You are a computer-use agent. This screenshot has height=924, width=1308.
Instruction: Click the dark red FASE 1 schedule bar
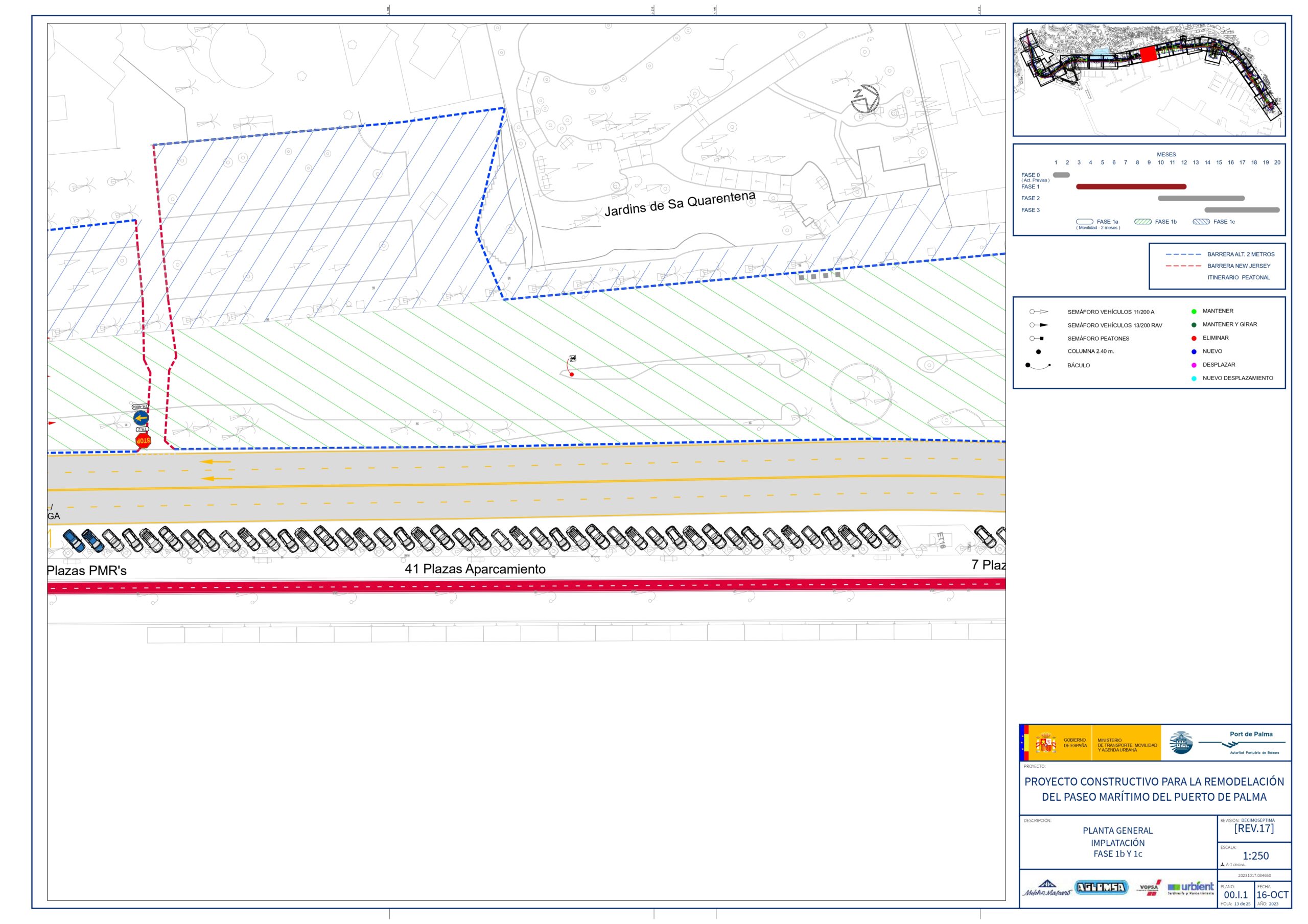[x=1131, y=186]
